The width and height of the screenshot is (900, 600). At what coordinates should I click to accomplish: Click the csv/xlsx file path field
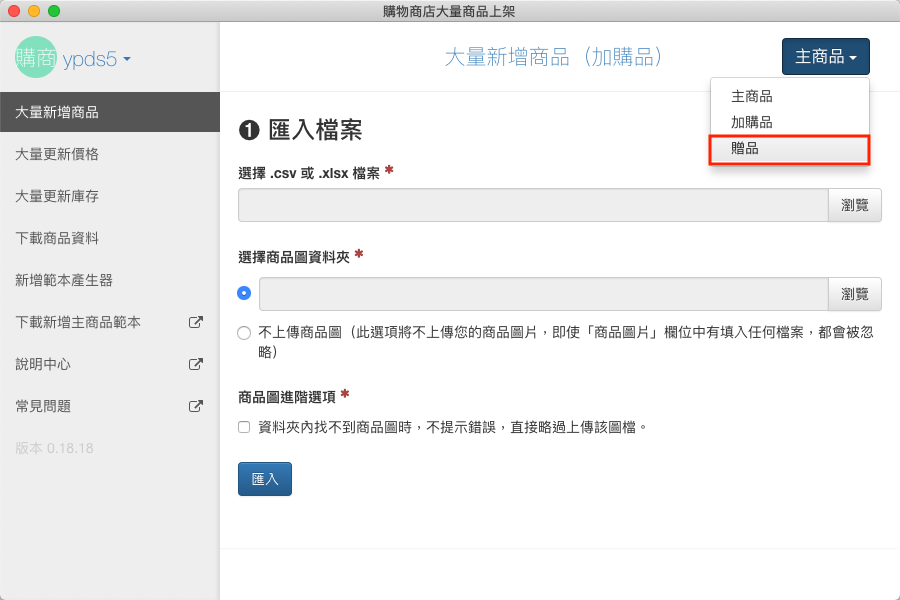click(533, 205)
